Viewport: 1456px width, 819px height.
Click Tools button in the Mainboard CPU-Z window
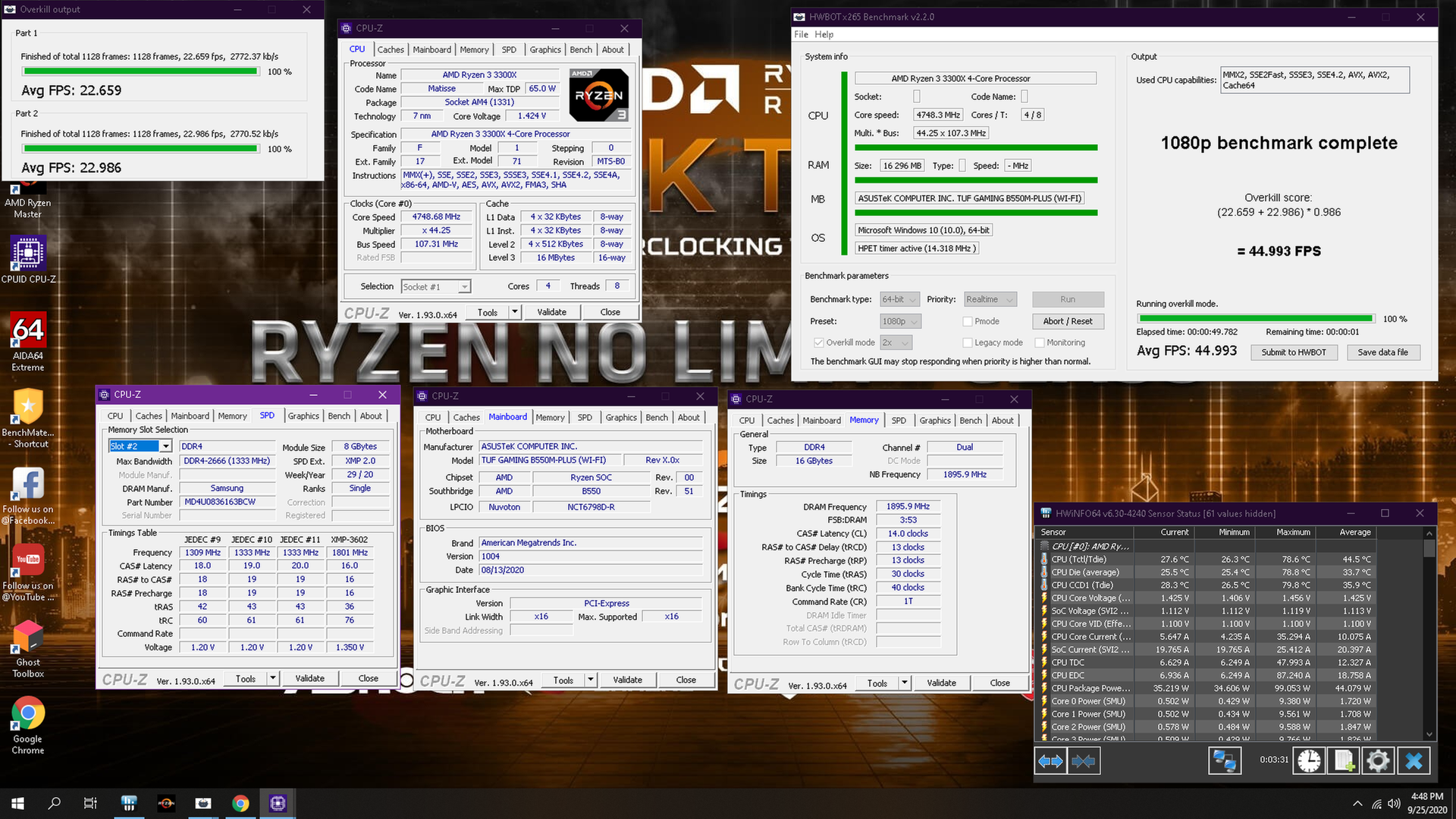[563, 679]
